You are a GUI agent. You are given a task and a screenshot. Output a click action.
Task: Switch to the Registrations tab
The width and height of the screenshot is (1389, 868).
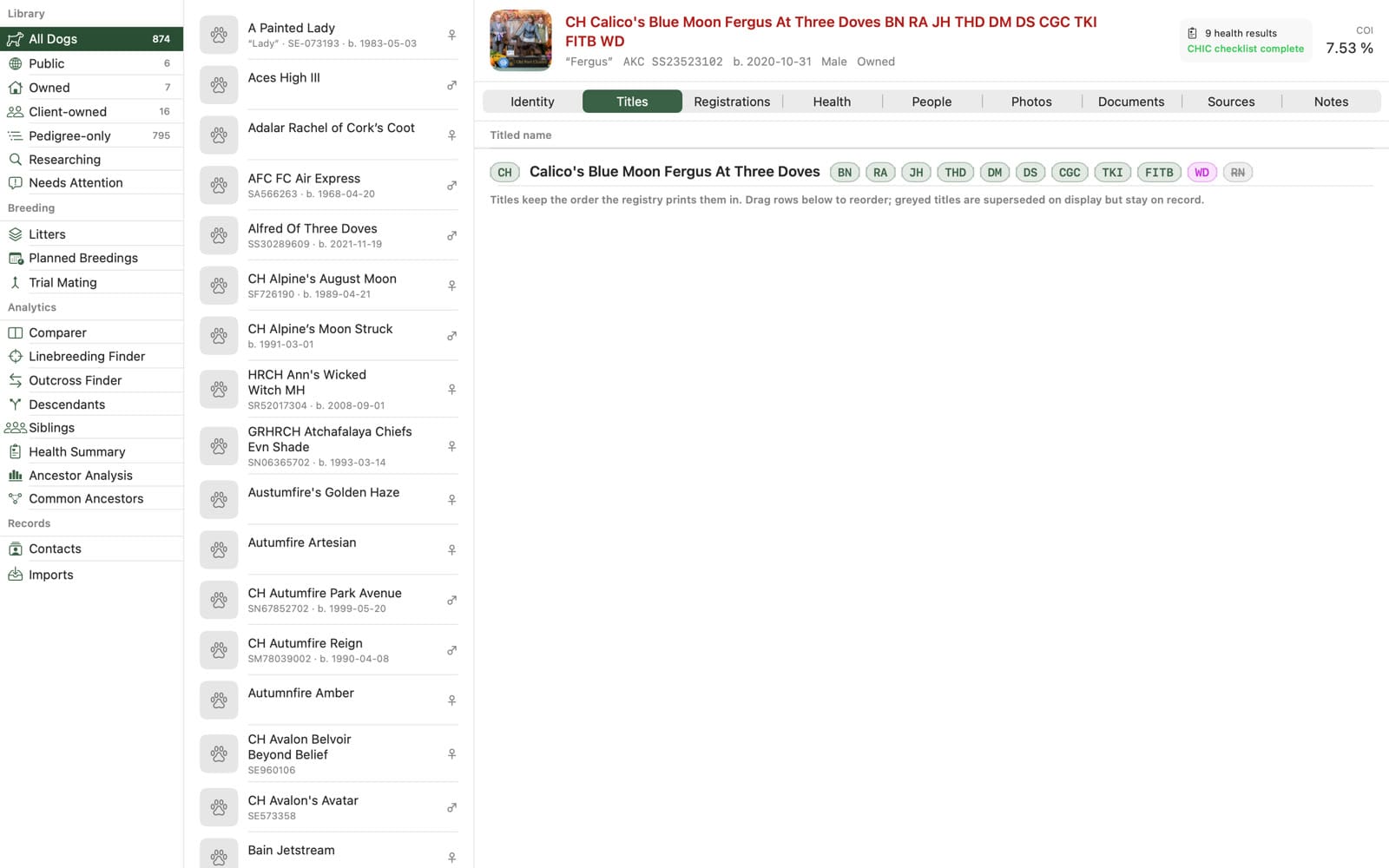point(732,102)
